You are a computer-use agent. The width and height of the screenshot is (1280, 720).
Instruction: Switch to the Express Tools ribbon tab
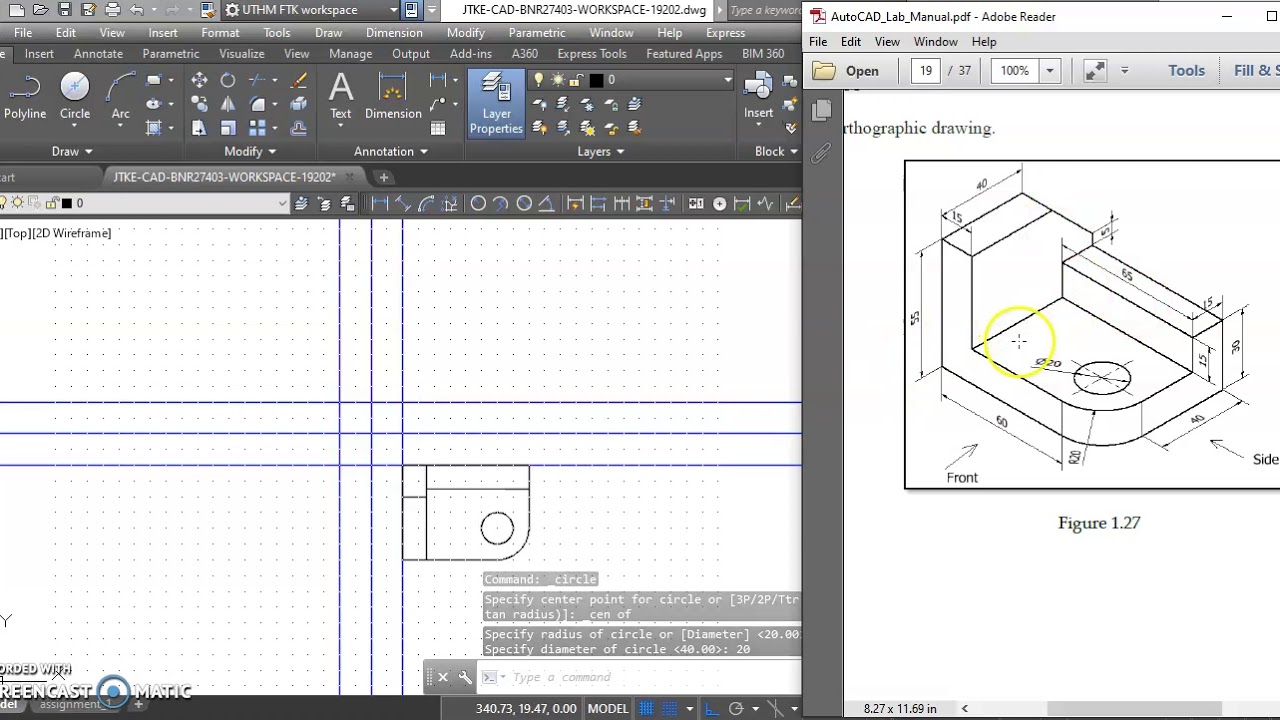(592, 54)
